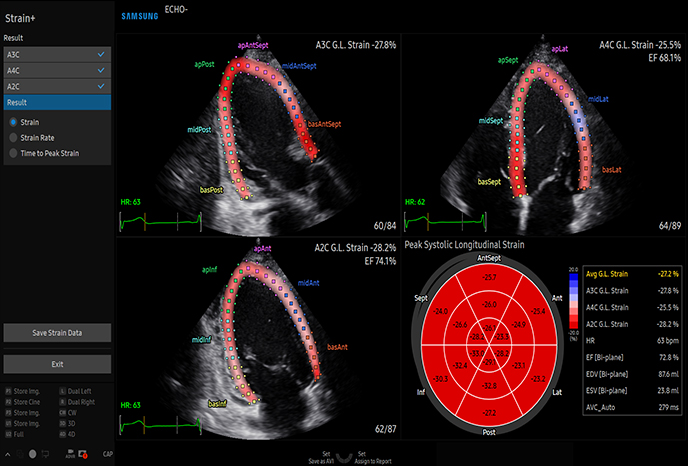Open the A3C view entry
This screenshot has width=688, height=466.
click(55, 53)
